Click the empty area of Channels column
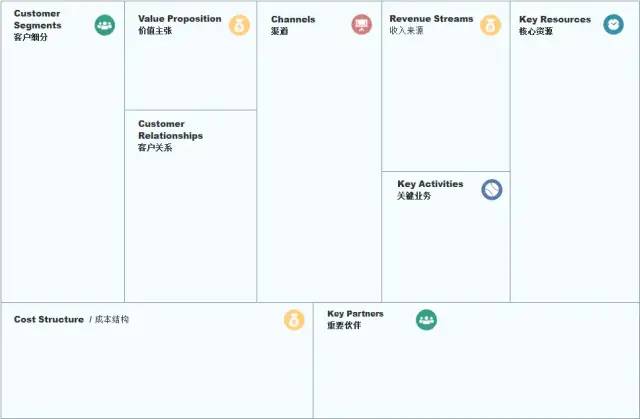This screenshot has width=640, height=419. click(319, 171)
